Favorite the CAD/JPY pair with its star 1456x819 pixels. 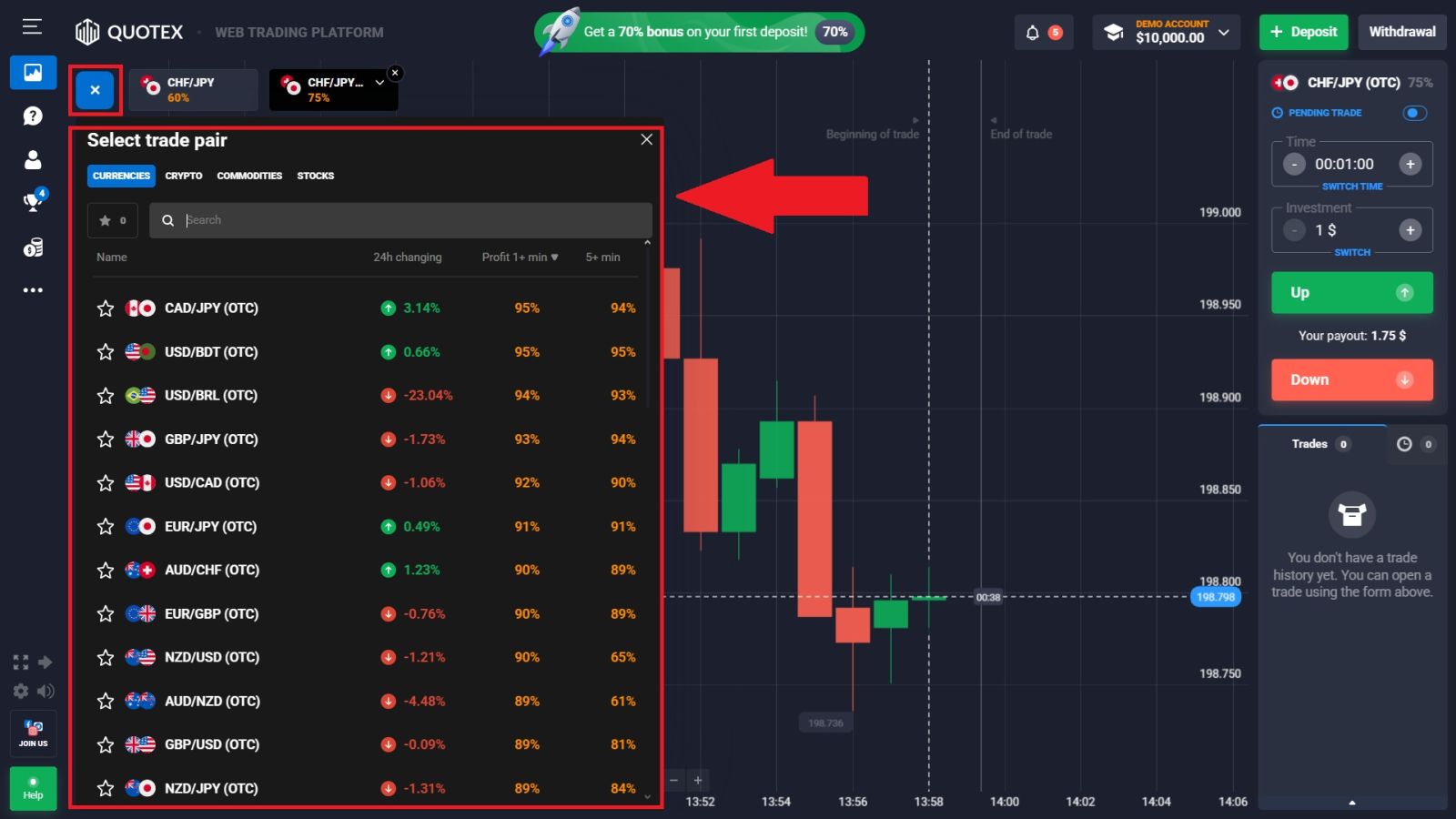(x=105, y=308)
